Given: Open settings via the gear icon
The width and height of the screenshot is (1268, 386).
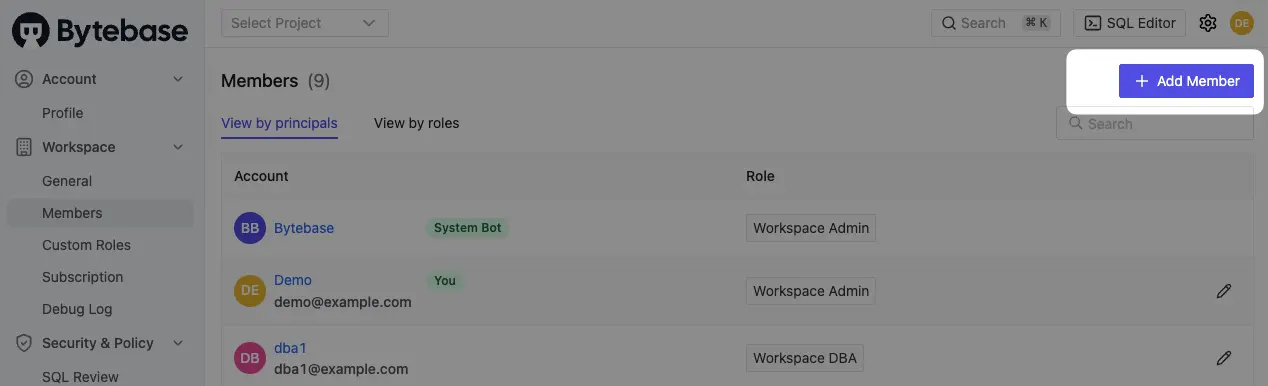Looking at the screenshot, I should click(x=1208, y=23).
